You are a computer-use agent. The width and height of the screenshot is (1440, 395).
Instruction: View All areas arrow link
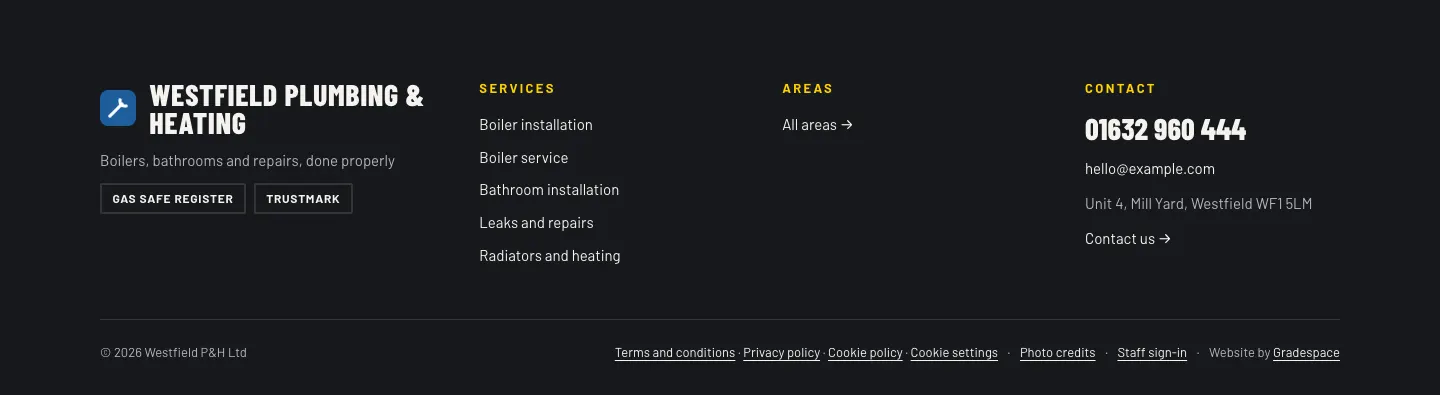coord(817,125)
